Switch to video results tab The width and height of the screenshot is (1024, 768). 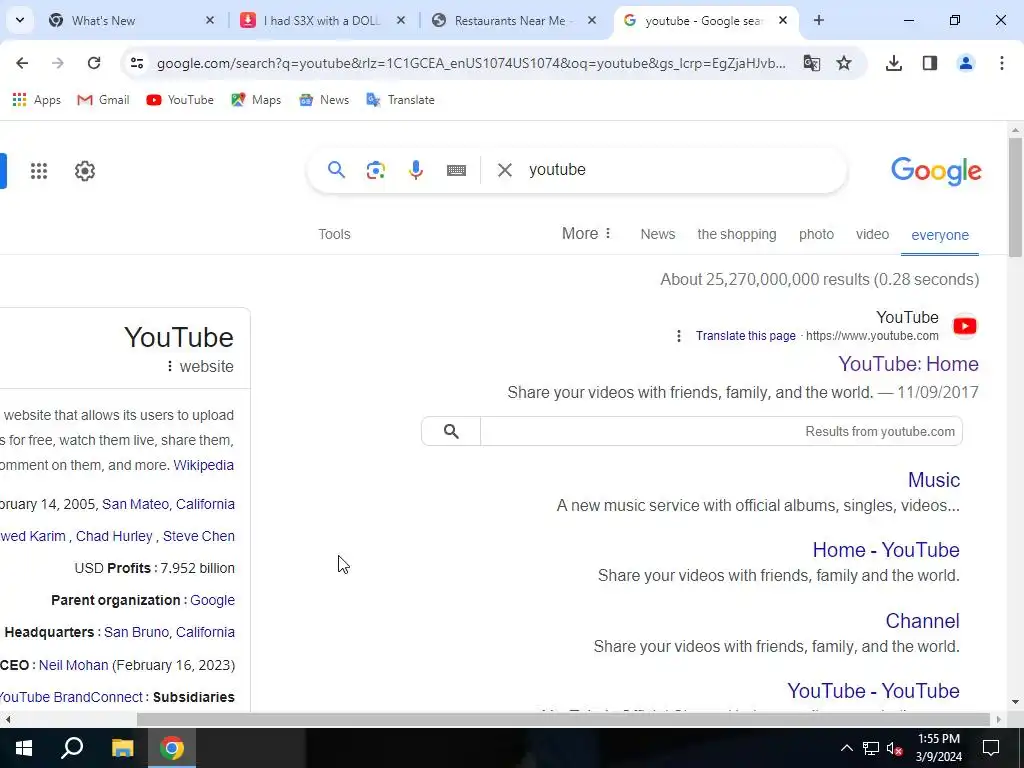click(872, 234)
